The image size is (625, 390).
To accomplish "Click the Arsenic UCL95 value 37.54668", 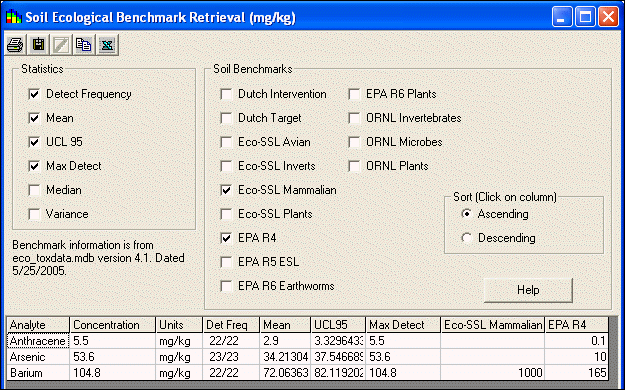I will tap(338, 357).
